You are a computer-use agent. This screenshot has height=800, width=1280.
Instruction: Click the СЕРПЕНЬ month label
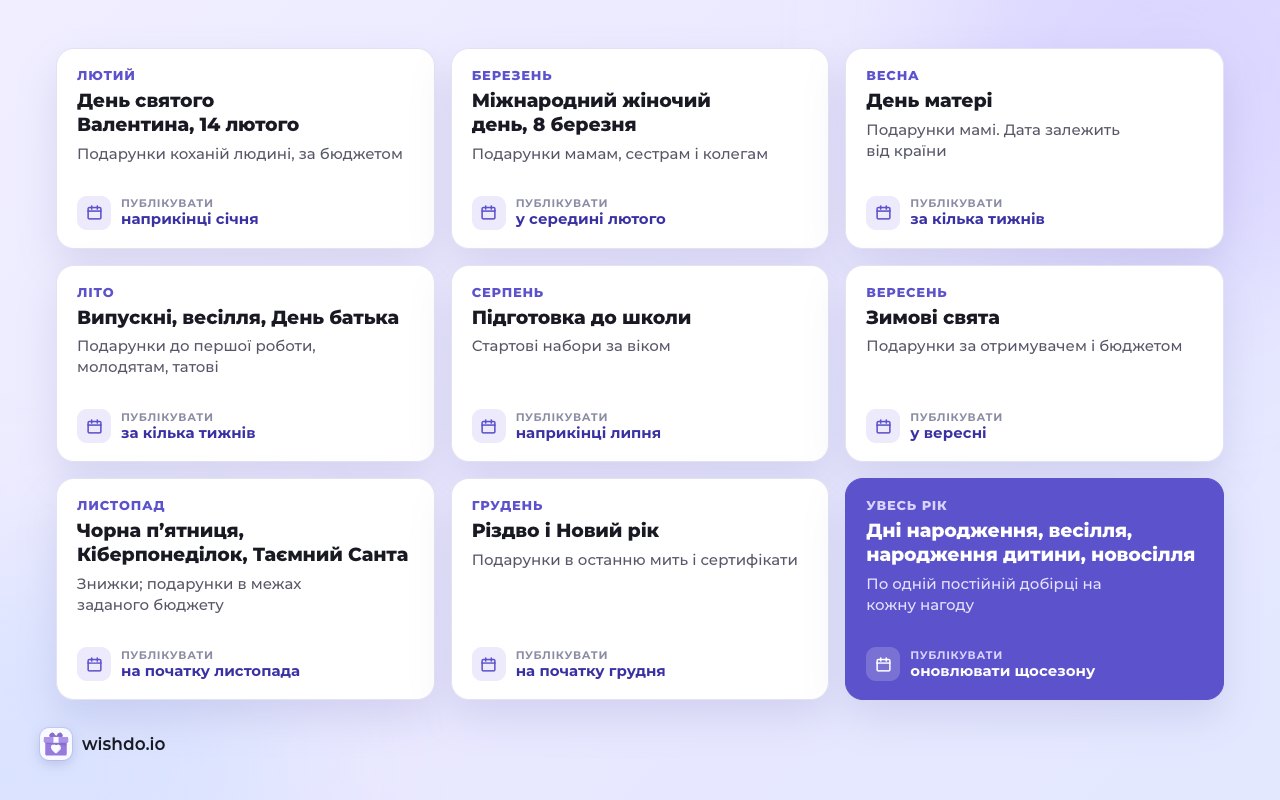[x=508, y=293]
